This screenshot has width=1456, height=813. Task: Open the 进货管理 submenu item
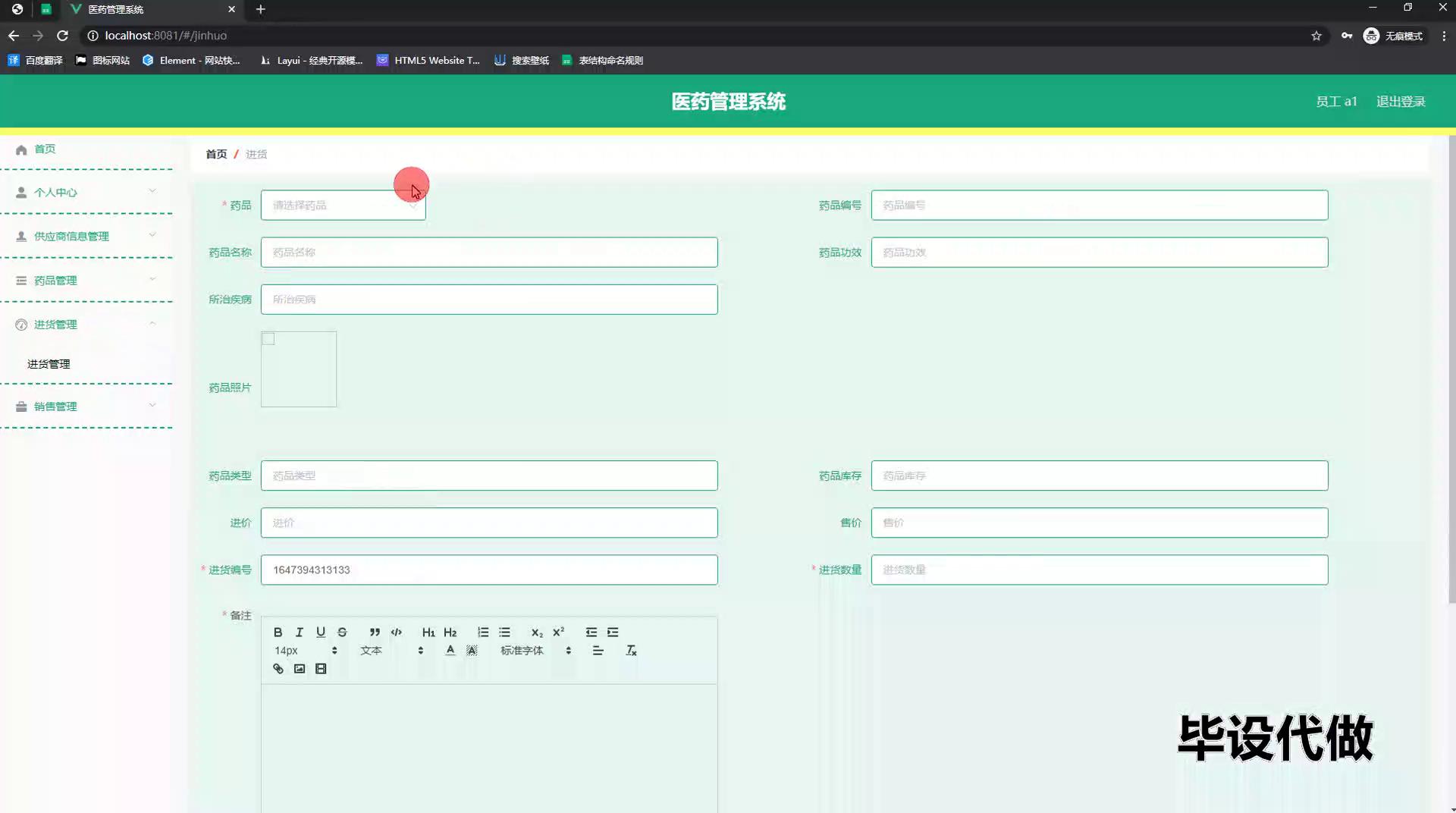coord(49,364)
